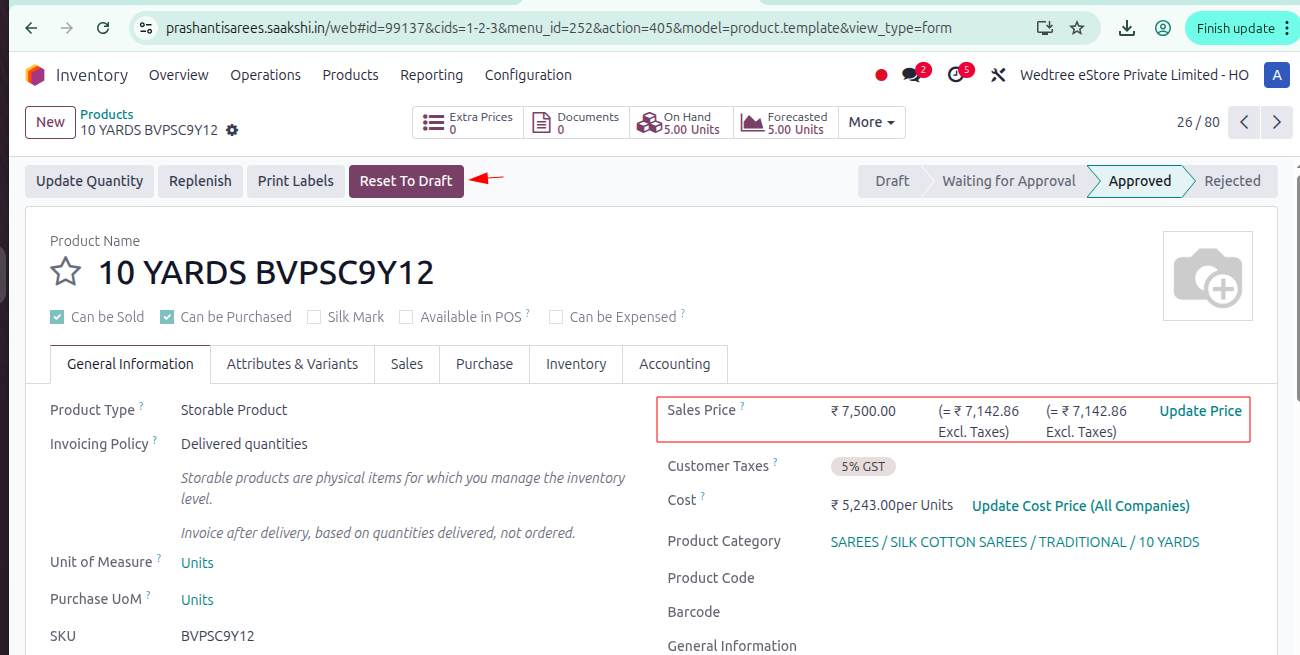Open the activities clock icon

[955, 75]
